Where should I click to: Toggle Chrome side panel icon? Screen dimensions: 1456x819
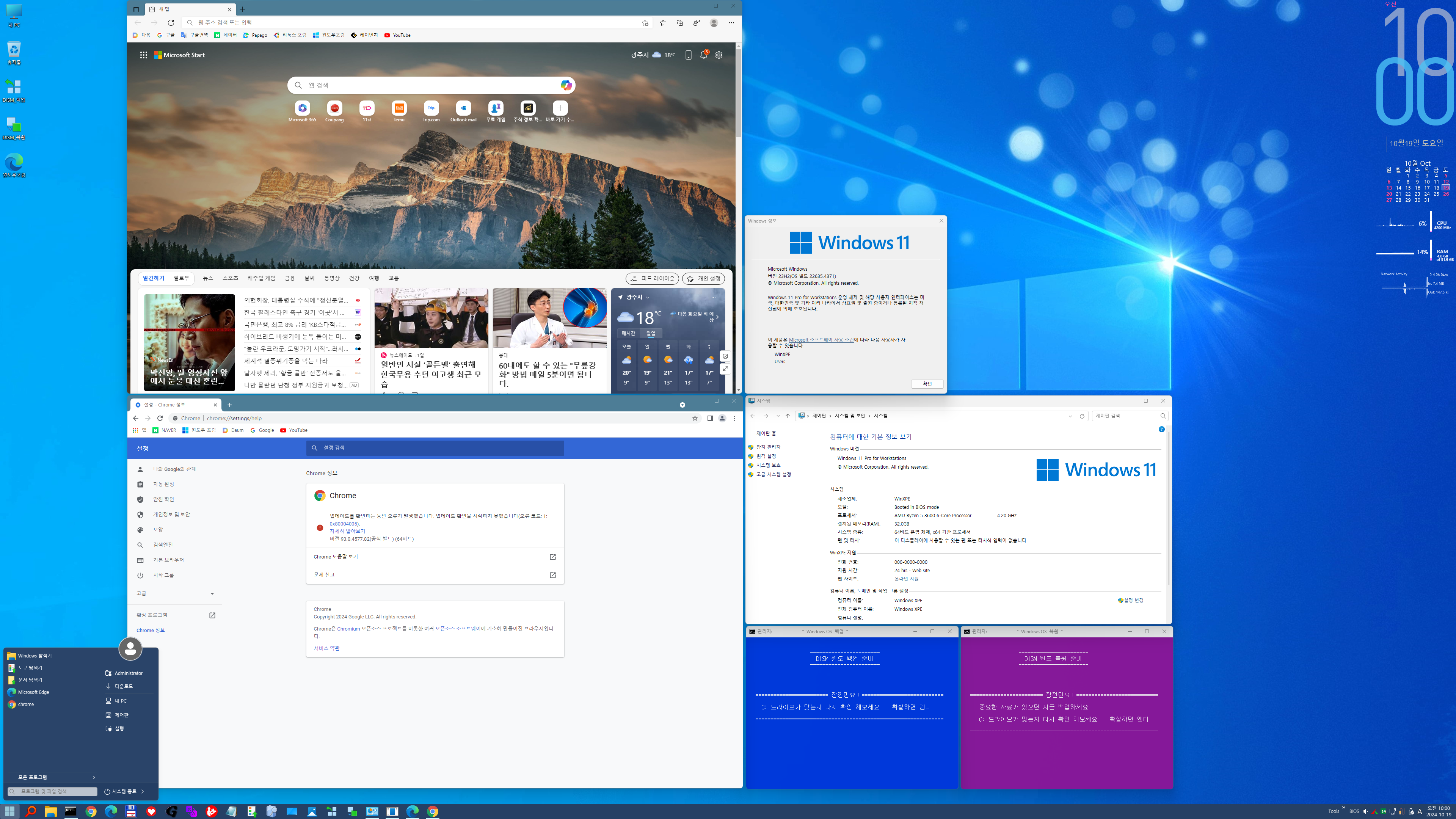click(710, 418)
